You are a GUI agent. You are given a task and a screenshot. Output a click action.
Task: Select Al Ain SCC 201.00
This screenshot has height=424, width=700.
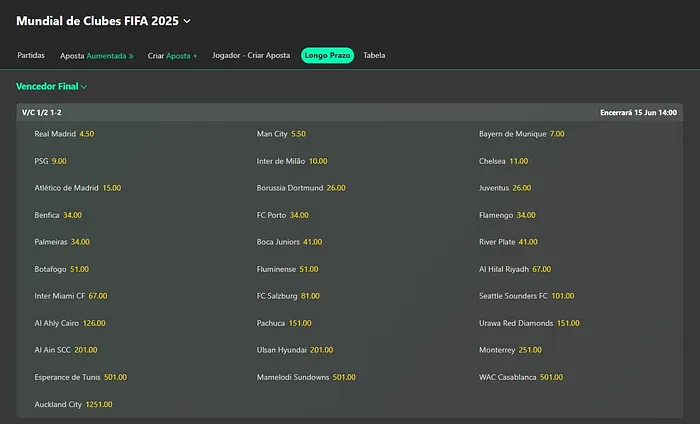tap(66, 350)
